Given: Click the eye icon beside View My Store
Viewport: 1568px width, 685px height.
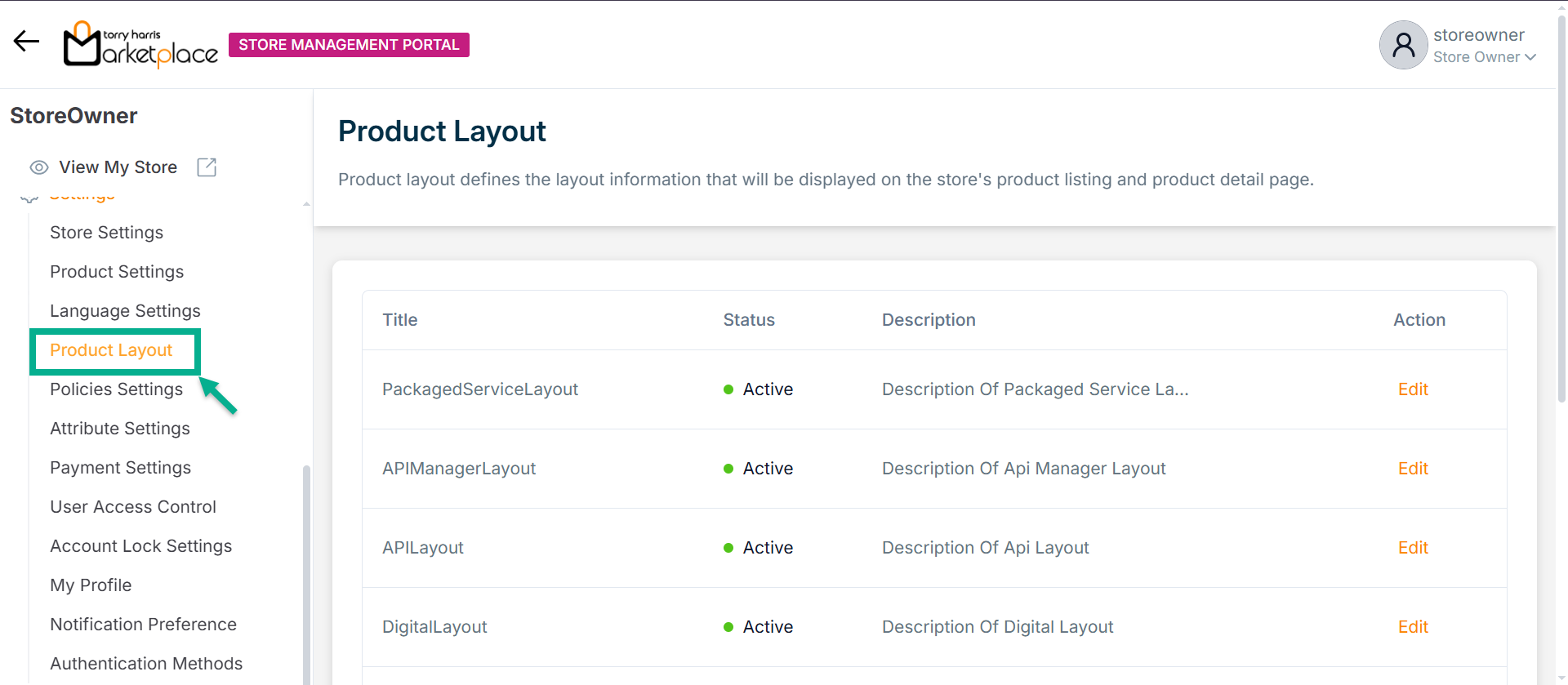Looking at the screenshot, I should point(38,167).
